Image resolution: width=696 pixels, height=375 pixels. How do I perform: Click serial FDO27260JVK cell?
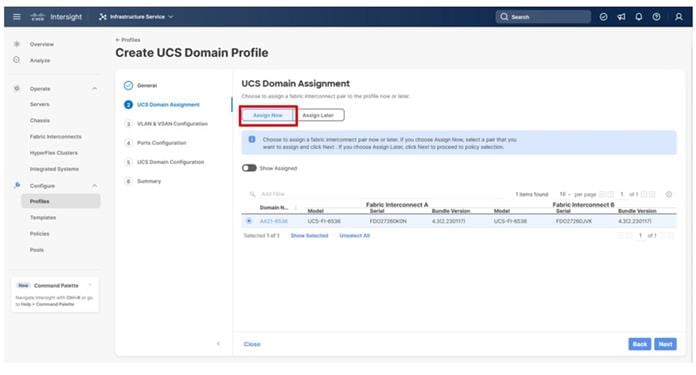click(x=574, y=221)
